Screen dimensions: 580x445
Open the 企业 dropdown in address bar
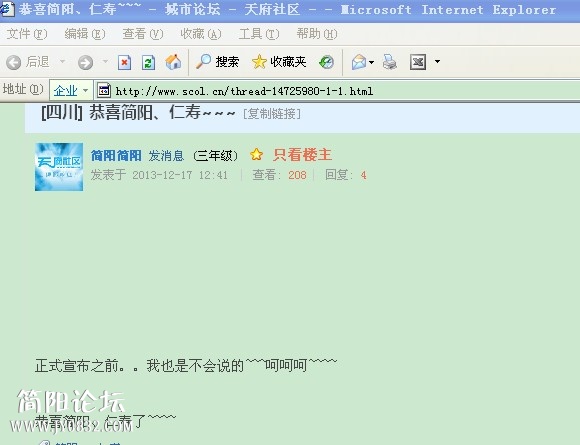coord(71,90)
